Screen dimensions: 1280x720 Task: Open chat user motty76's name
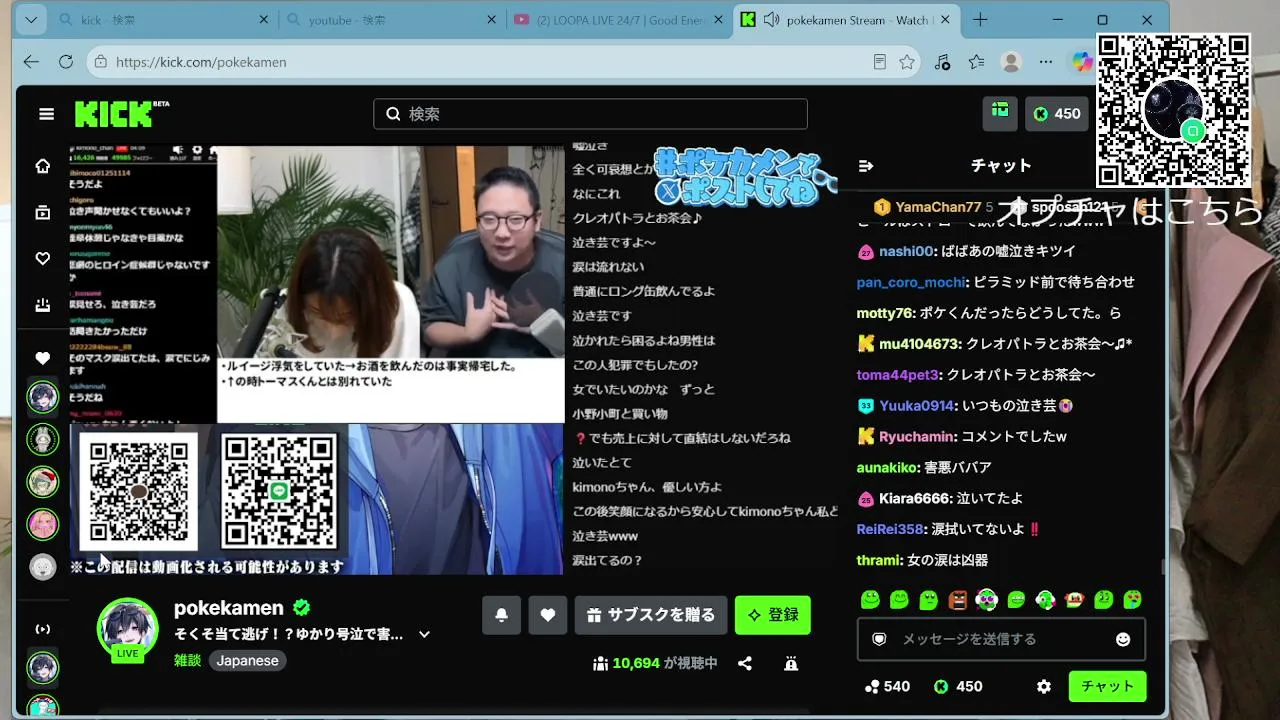(885, 313)
